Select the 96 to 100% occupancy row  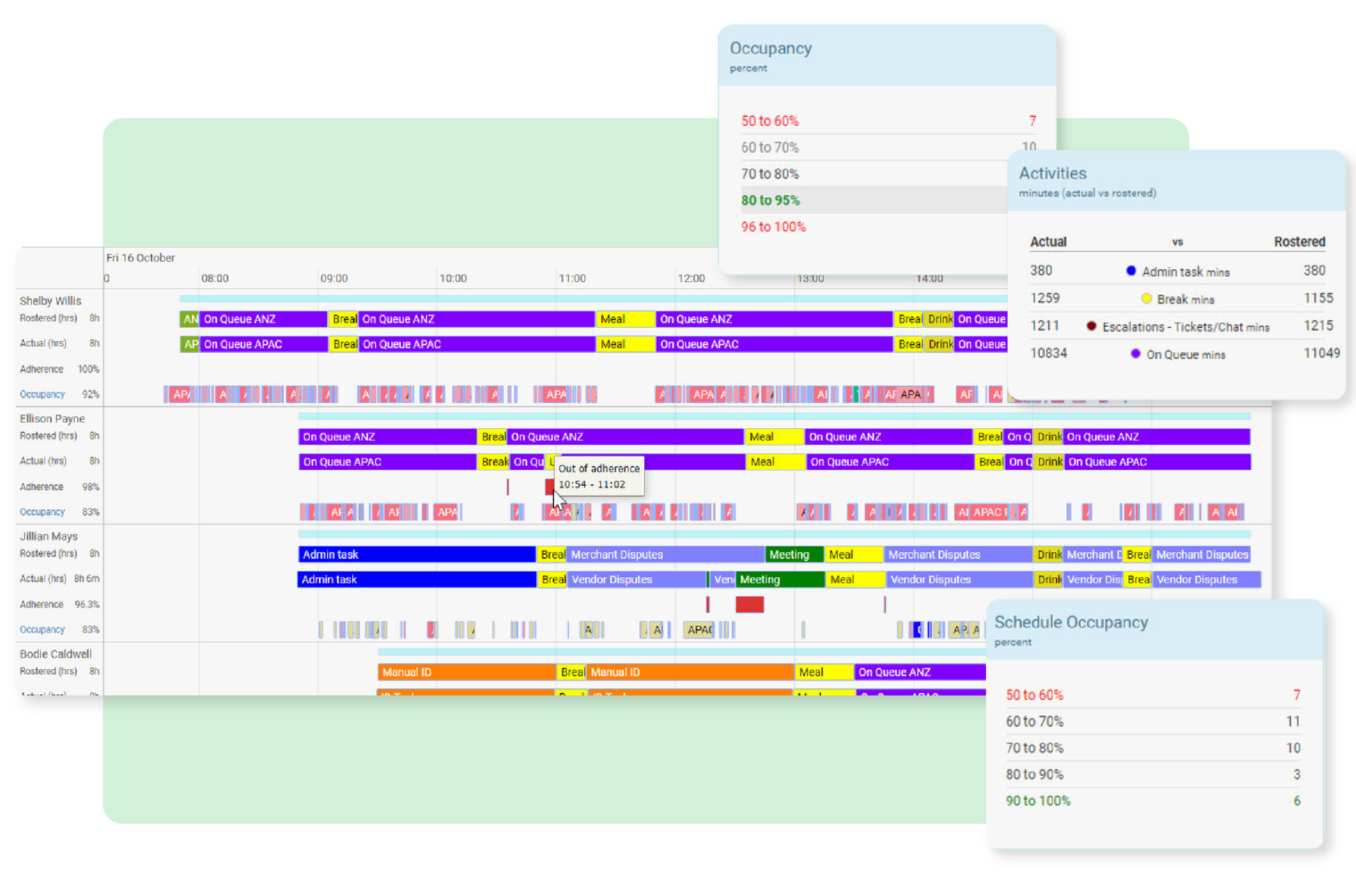pos(773,227)
